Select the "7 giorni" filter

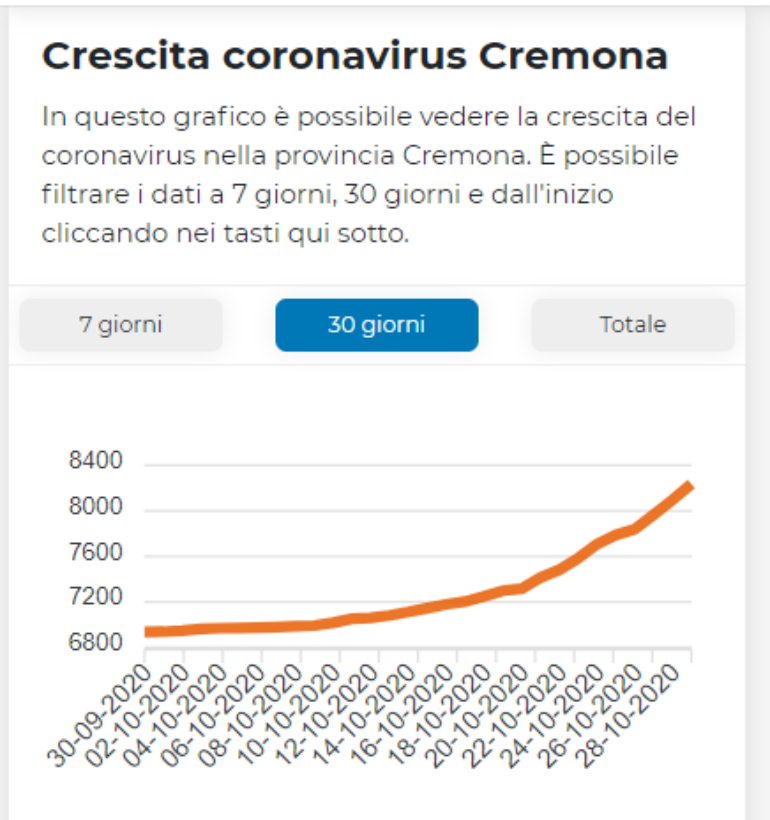pyautogui.click(x=121, y=325)
